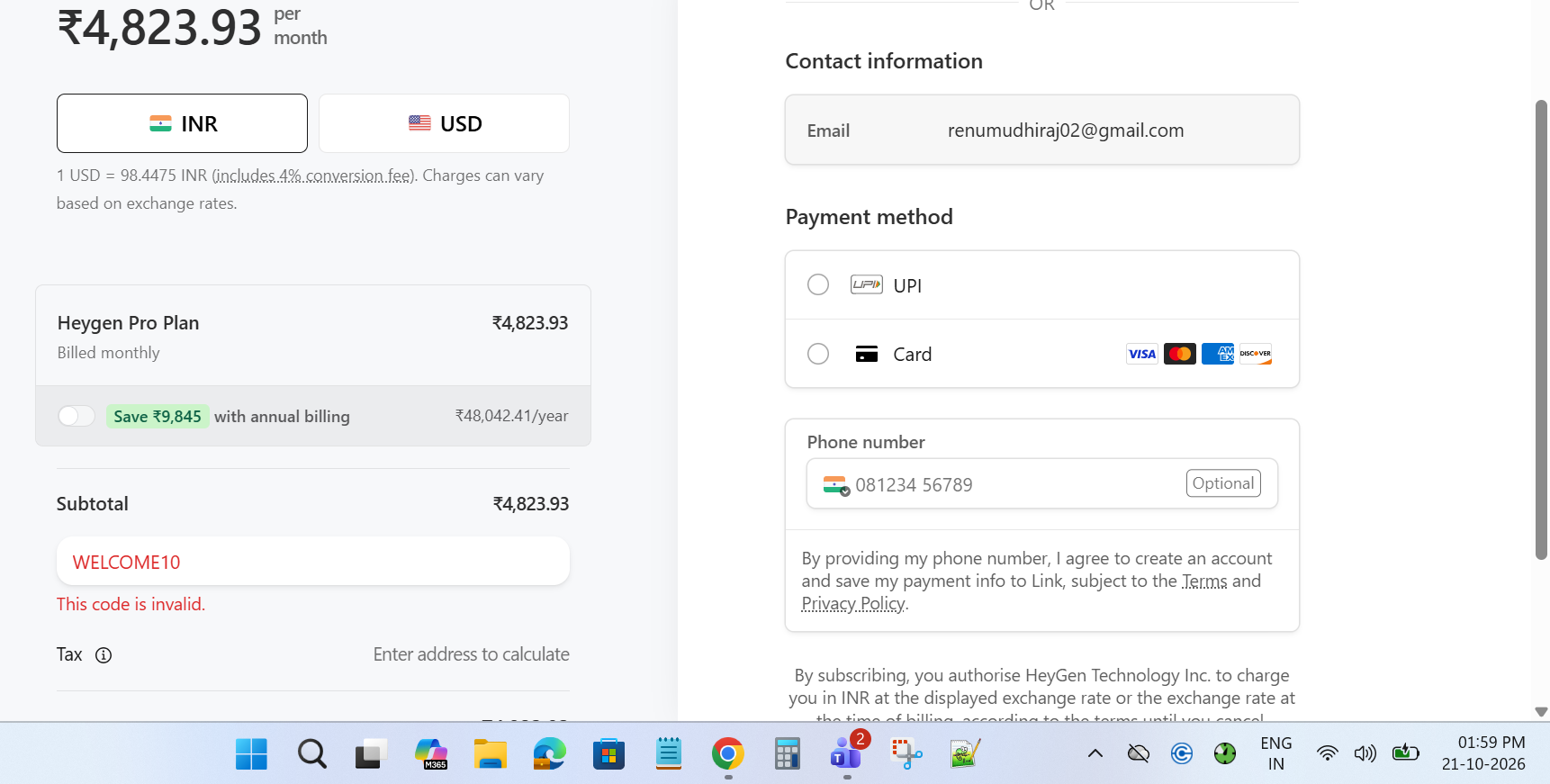Open the Wi-Fi network tray icon
This screenshot has height=784, width=1550.
click(1327, 753)
